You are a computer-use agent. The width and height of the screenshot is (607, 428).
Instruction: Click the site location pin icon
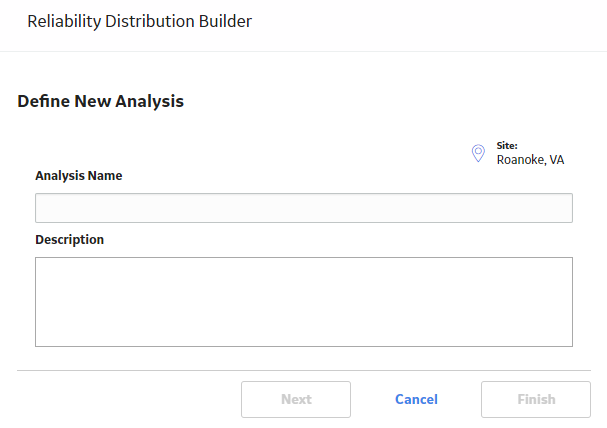[478, 153]
